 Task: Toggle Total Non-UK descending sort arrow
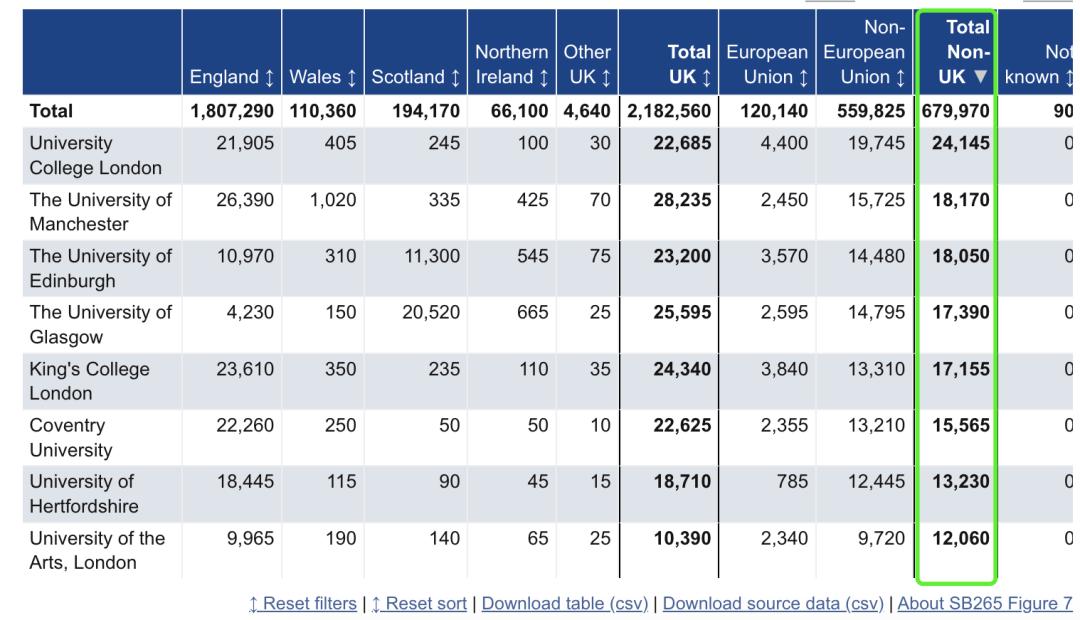[981, 77]
